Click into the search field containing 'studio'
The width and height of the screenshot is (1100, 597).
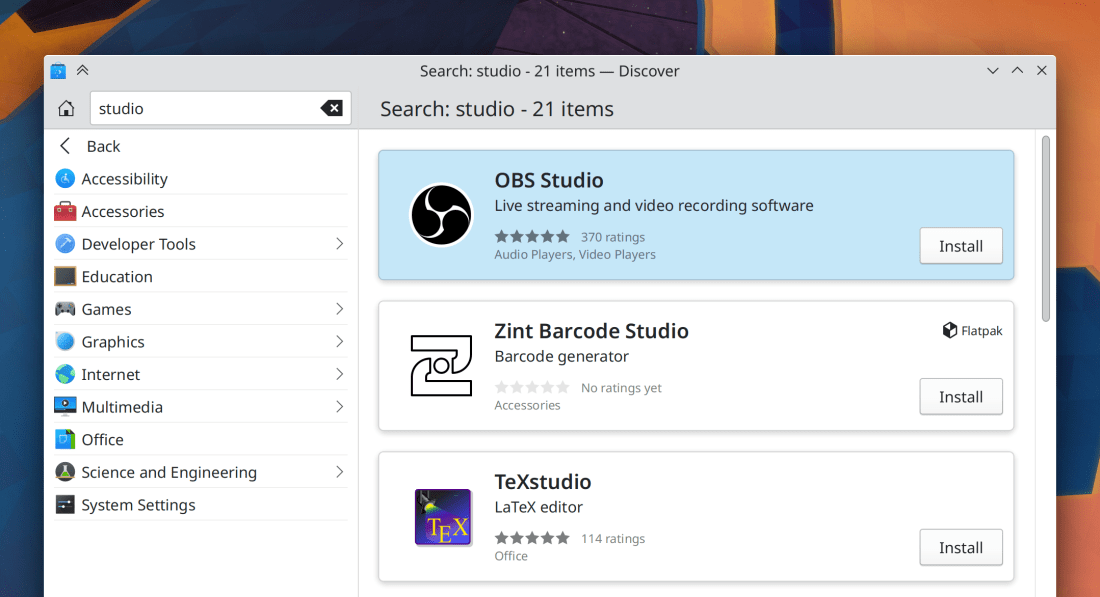pyautogui.click(x=200, y=109)
